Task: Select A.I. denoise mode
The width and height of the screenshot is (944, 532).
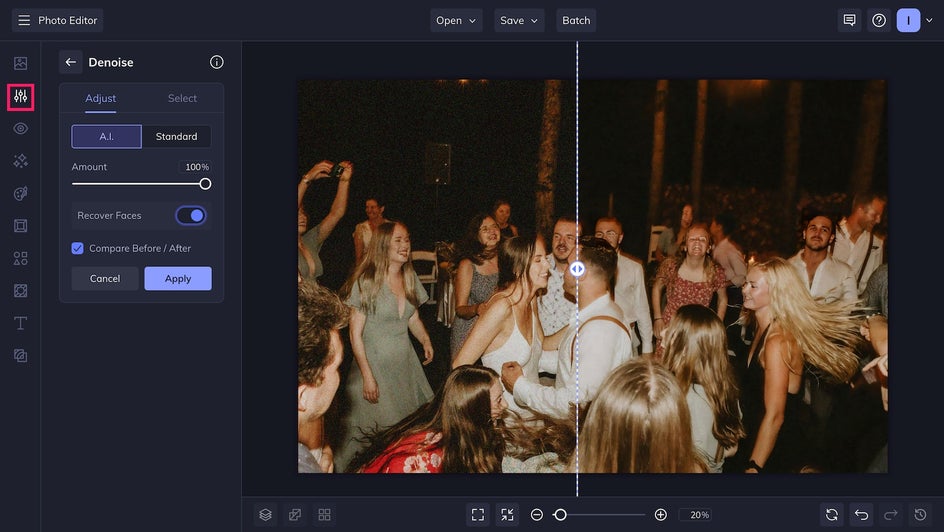Action: tap(107, 137)
